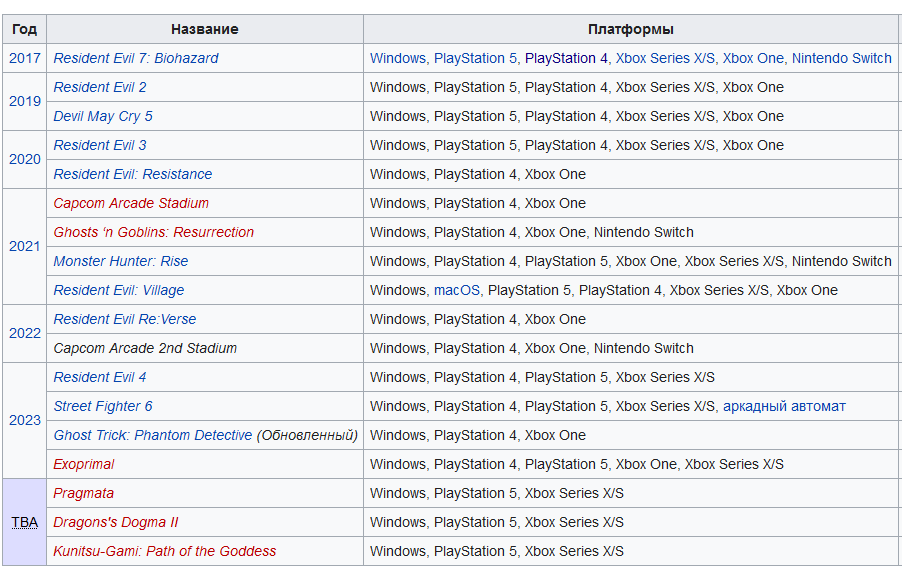The width and height of the screenshot is (902, 572).
Task: Open аркадный автомат link
Action: coord(784,406)
